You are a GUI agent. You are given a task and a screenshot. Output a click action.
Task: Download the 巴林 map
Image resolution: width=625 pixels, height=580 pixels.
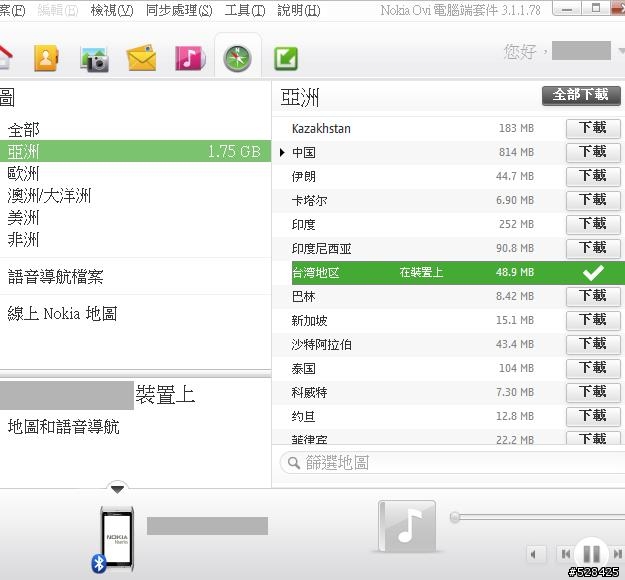pos(593,297)
